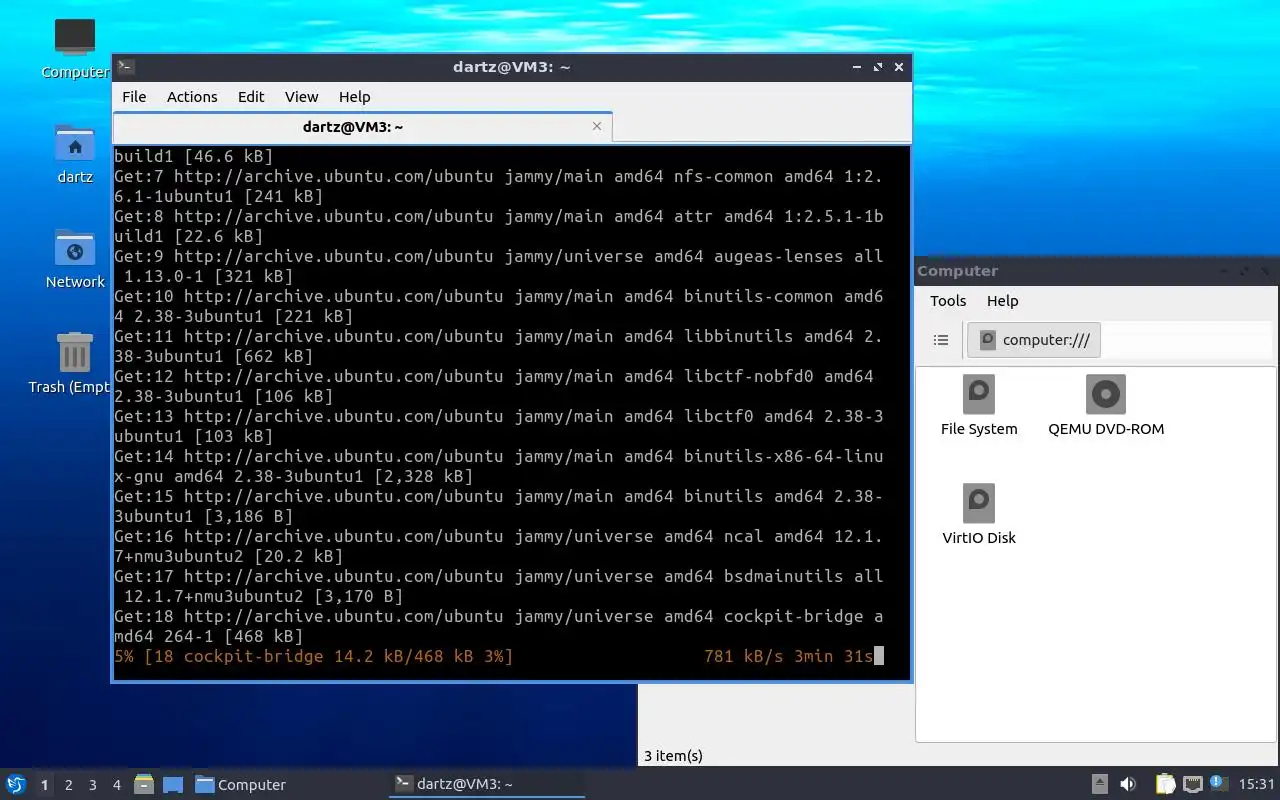
Task: Switch to workspace 1 in the pager
Action: (44, 785)
